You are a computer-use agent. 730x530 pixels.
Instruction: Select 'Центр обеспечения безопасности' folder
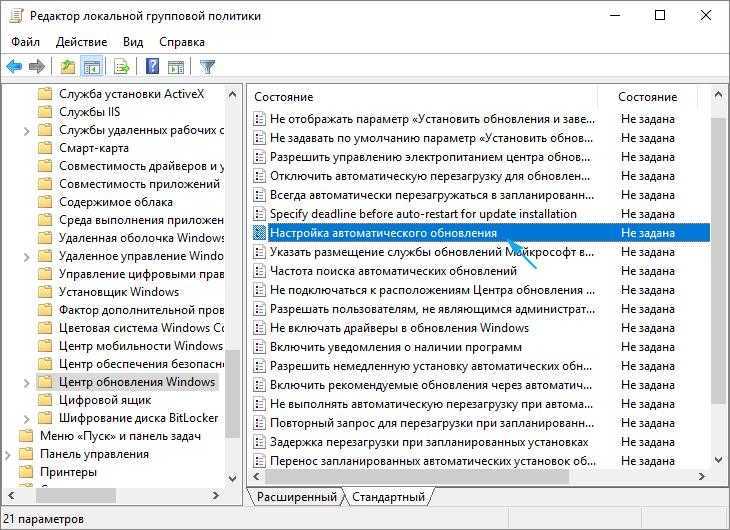(x=141, y=364)
